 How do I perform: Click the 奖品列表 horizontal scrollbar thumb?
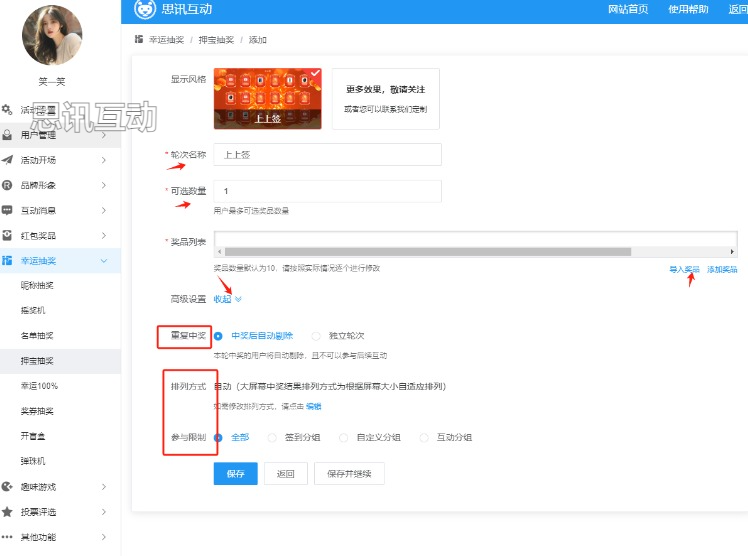click(428, 251)
